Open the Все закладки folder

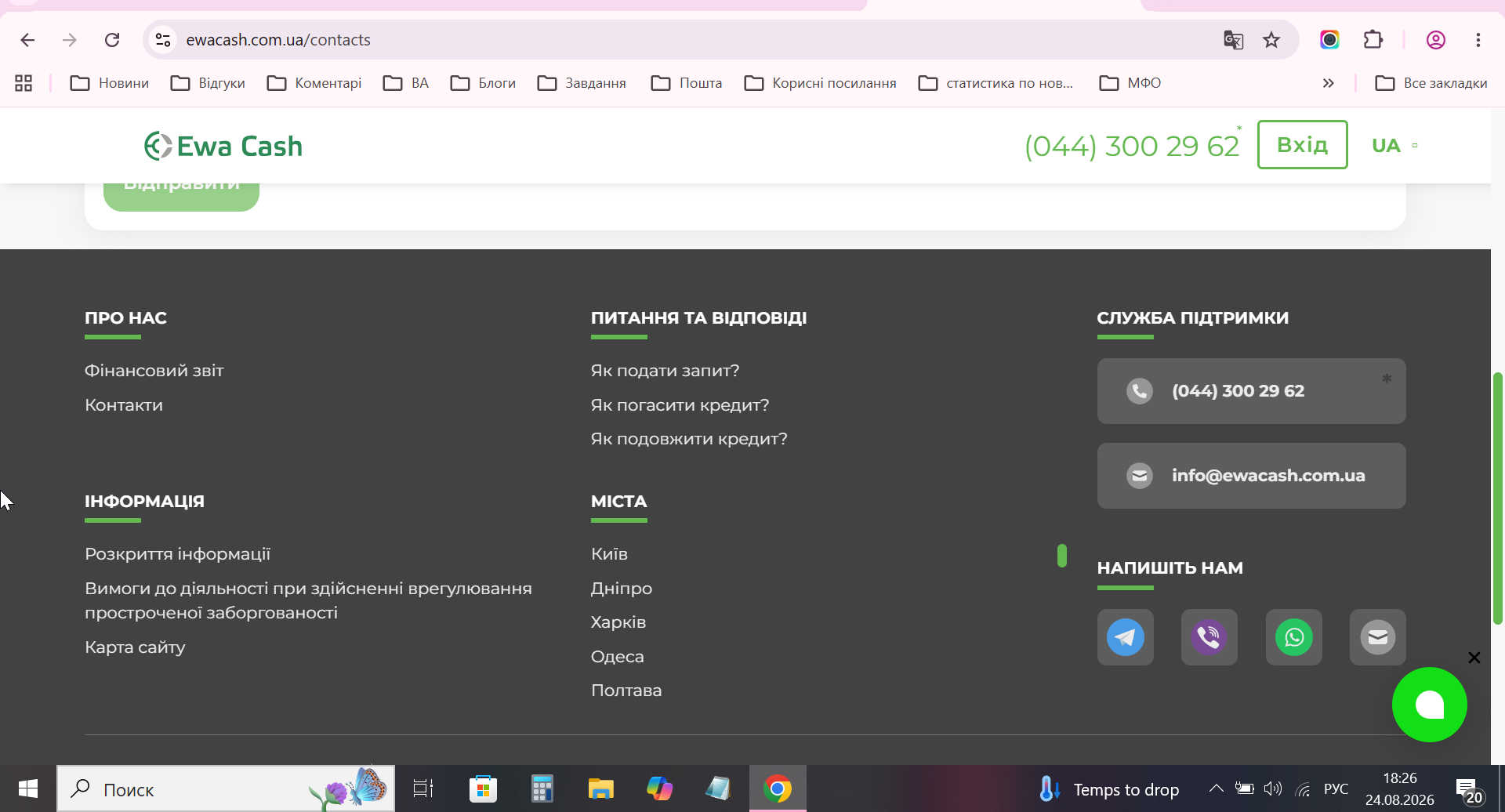point(1431,83)
